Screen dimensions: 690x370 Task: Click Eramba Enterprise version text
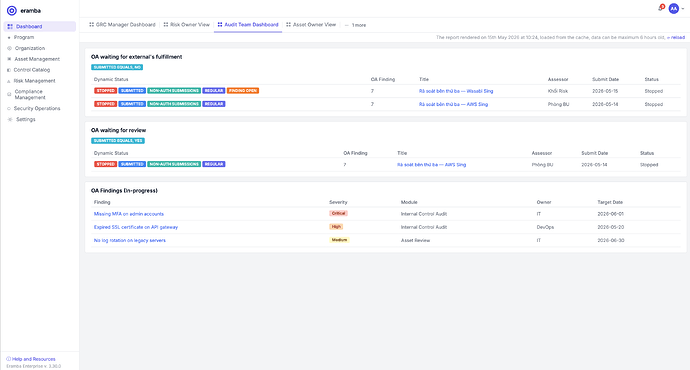tap(33, 366)
